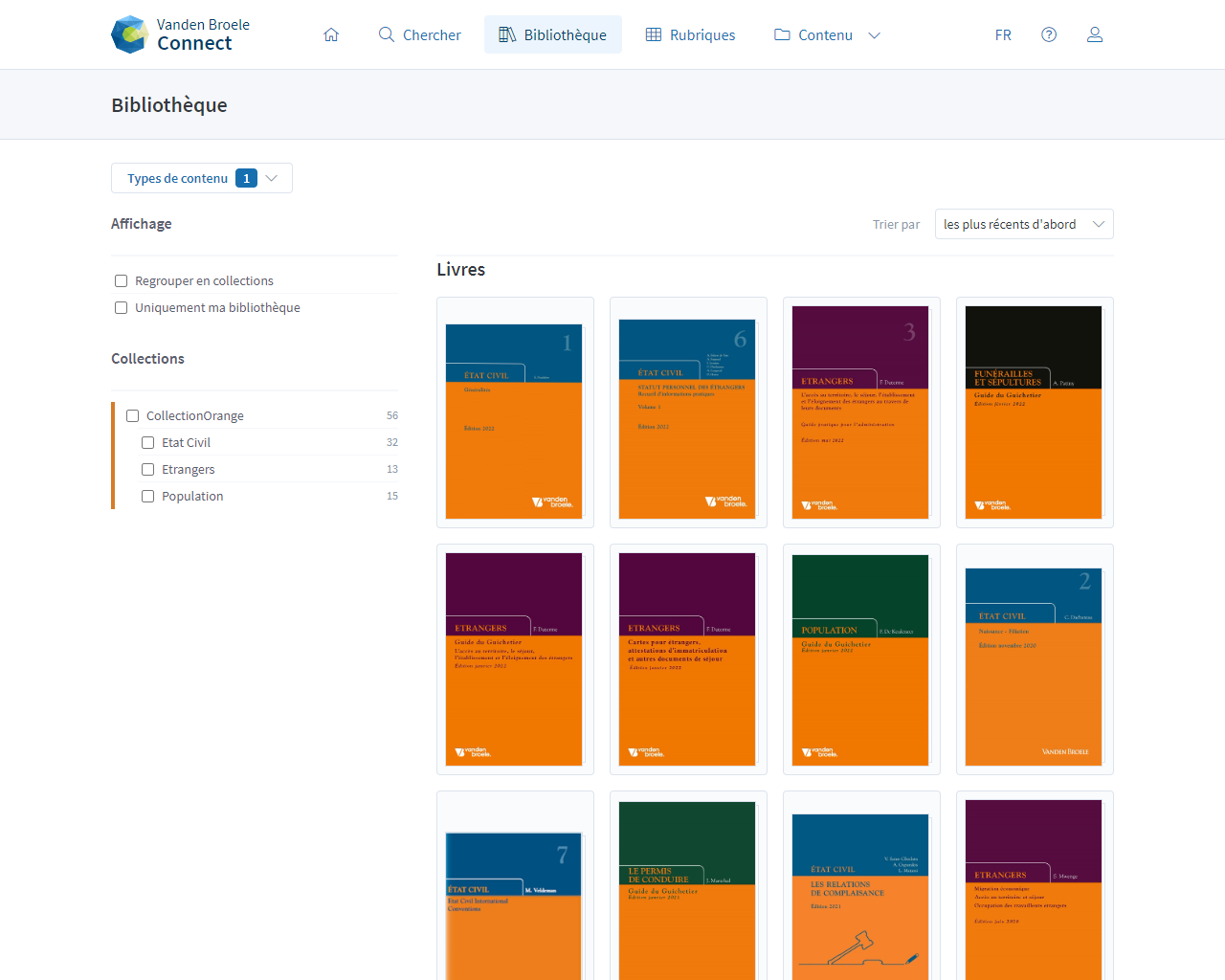
Task: Check the Population collection checkbox
Action: (x=147, y=496)
